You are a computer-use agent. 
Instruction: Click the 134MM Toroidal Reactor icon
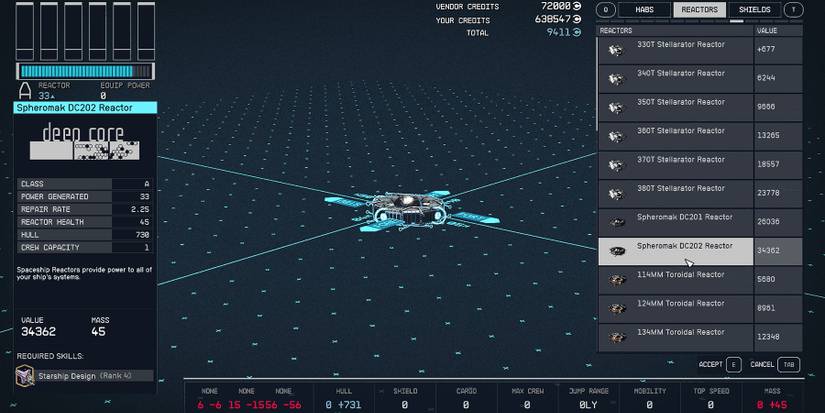coord(617,337)
